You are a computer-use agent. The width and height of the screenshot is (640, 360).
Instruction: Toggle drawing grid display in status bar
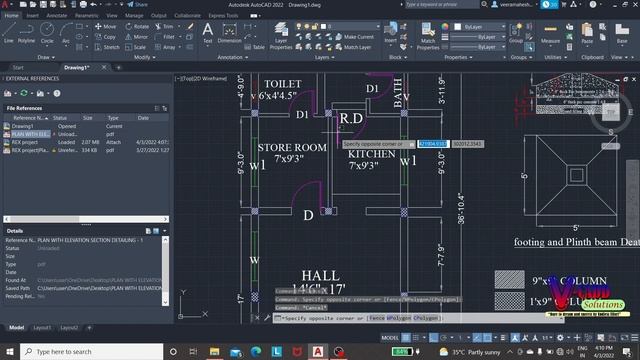[x=406, y=338]
